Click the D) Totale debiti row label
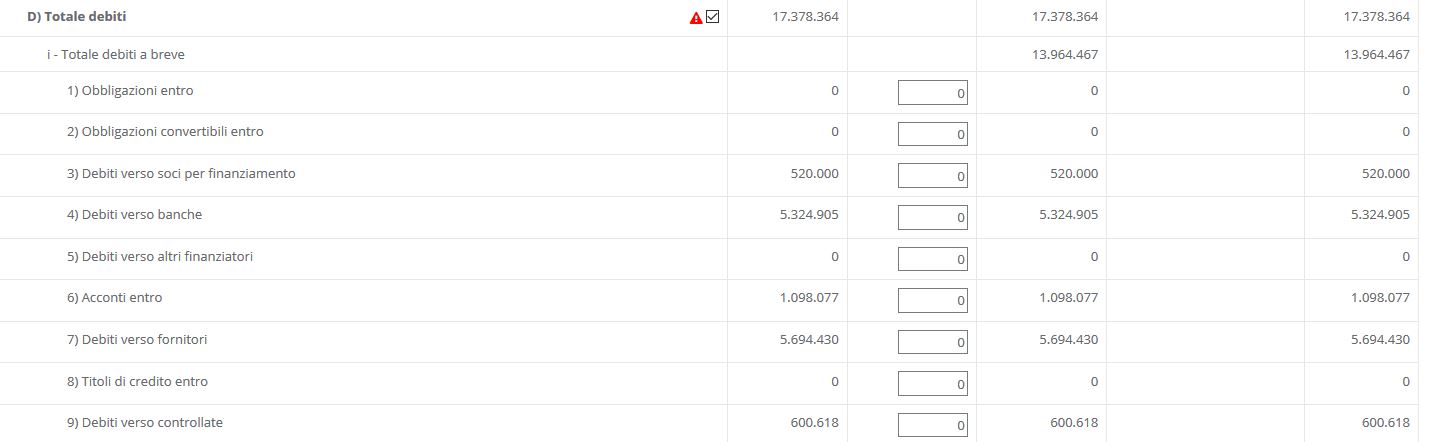Viewport: 1429px width, 442px height. click(x=76, y=17)
